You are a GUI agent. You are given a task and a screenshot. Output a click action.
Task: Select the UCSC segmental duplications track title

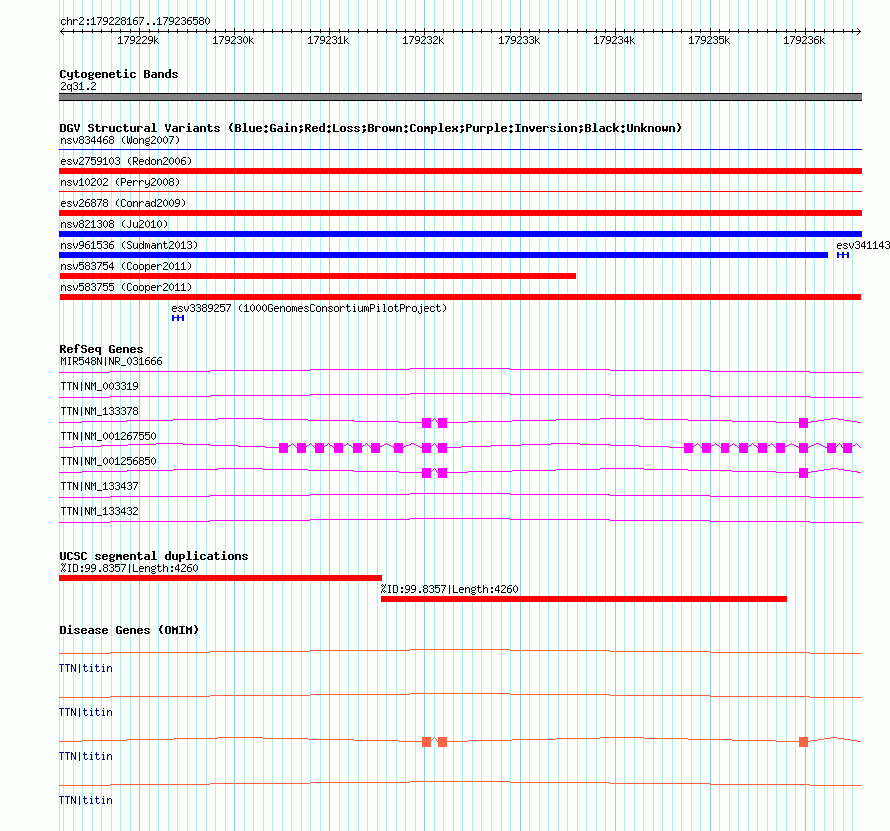point(154,556)
